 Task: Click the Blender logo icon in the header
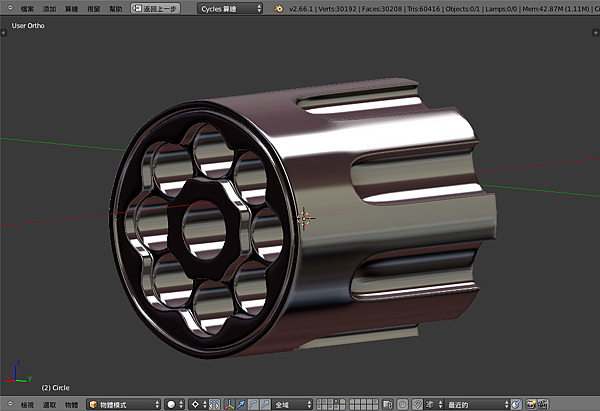click(279, 8)
